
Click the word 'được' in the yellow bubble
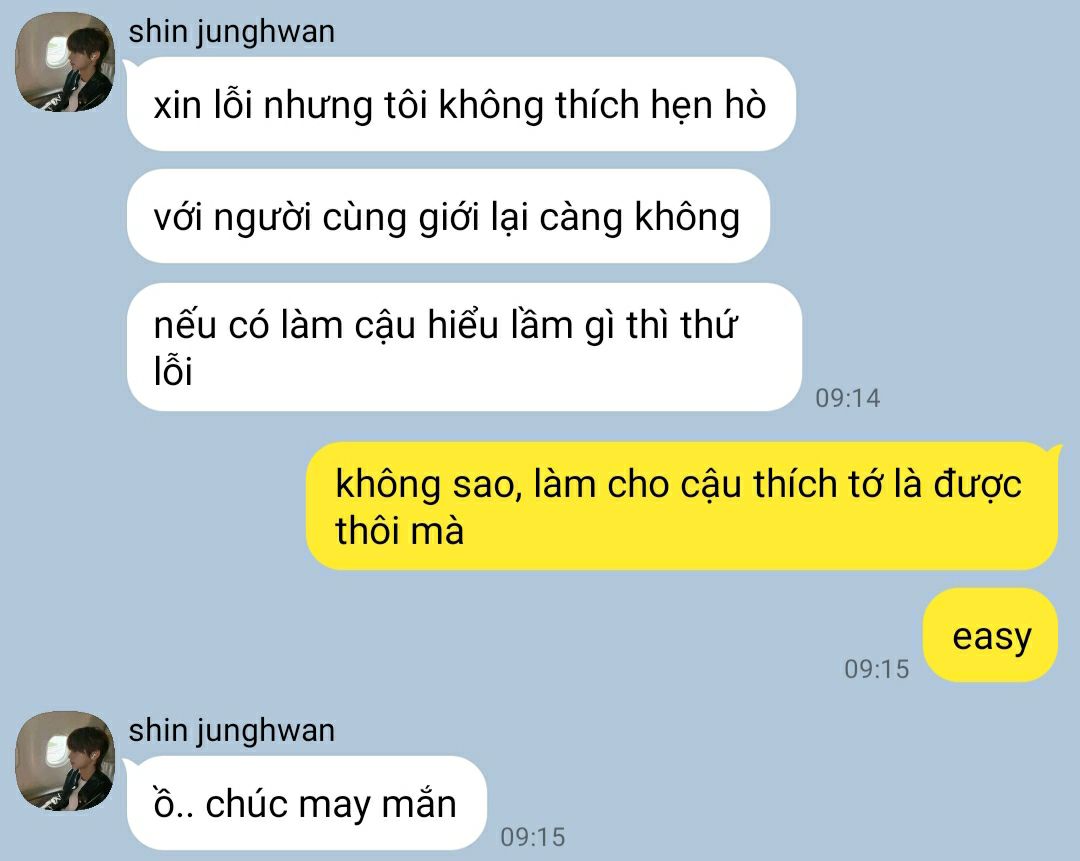point(977,484)
